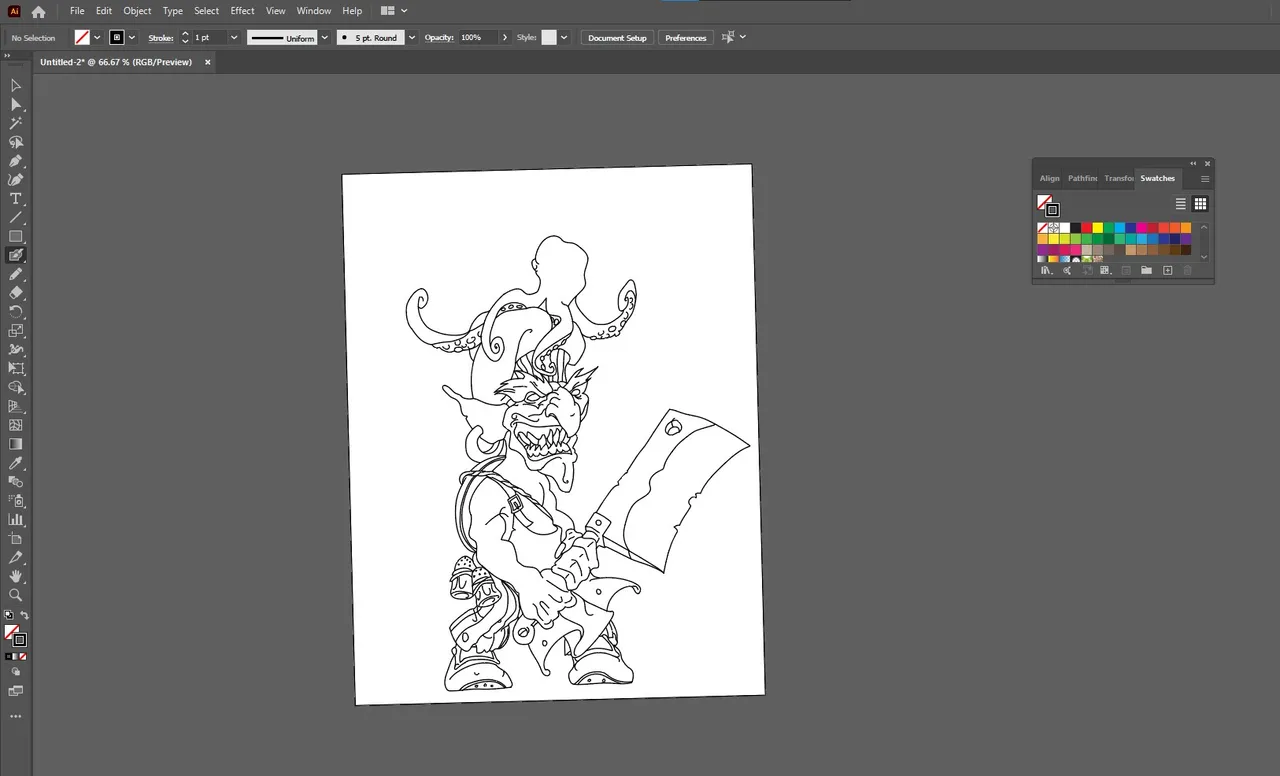Viewport: 1280px width, 776px height.
Task: Open the Uniform variable width profile dropdown
Action: (x=324, y=38)
